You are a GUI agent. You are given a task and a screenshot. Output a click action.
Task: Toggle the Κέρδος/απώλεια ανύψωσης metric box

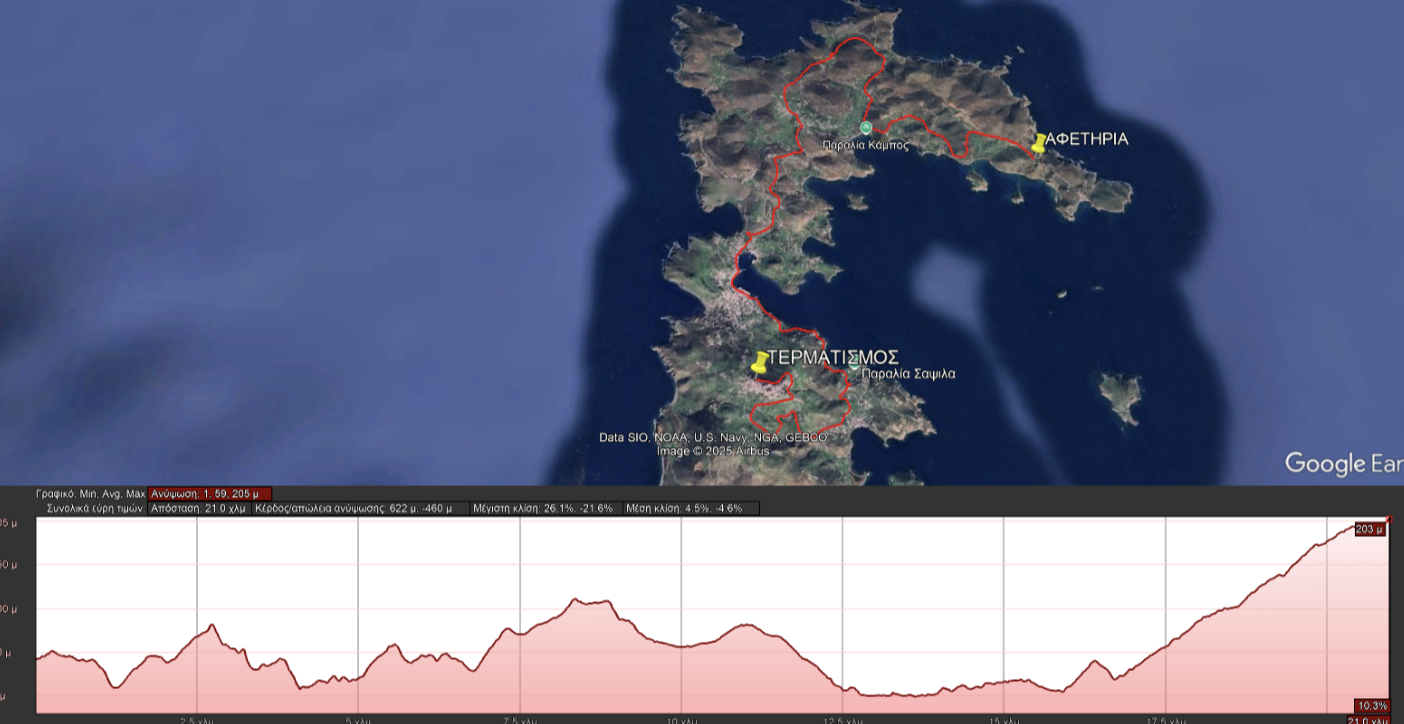point(359,508)
